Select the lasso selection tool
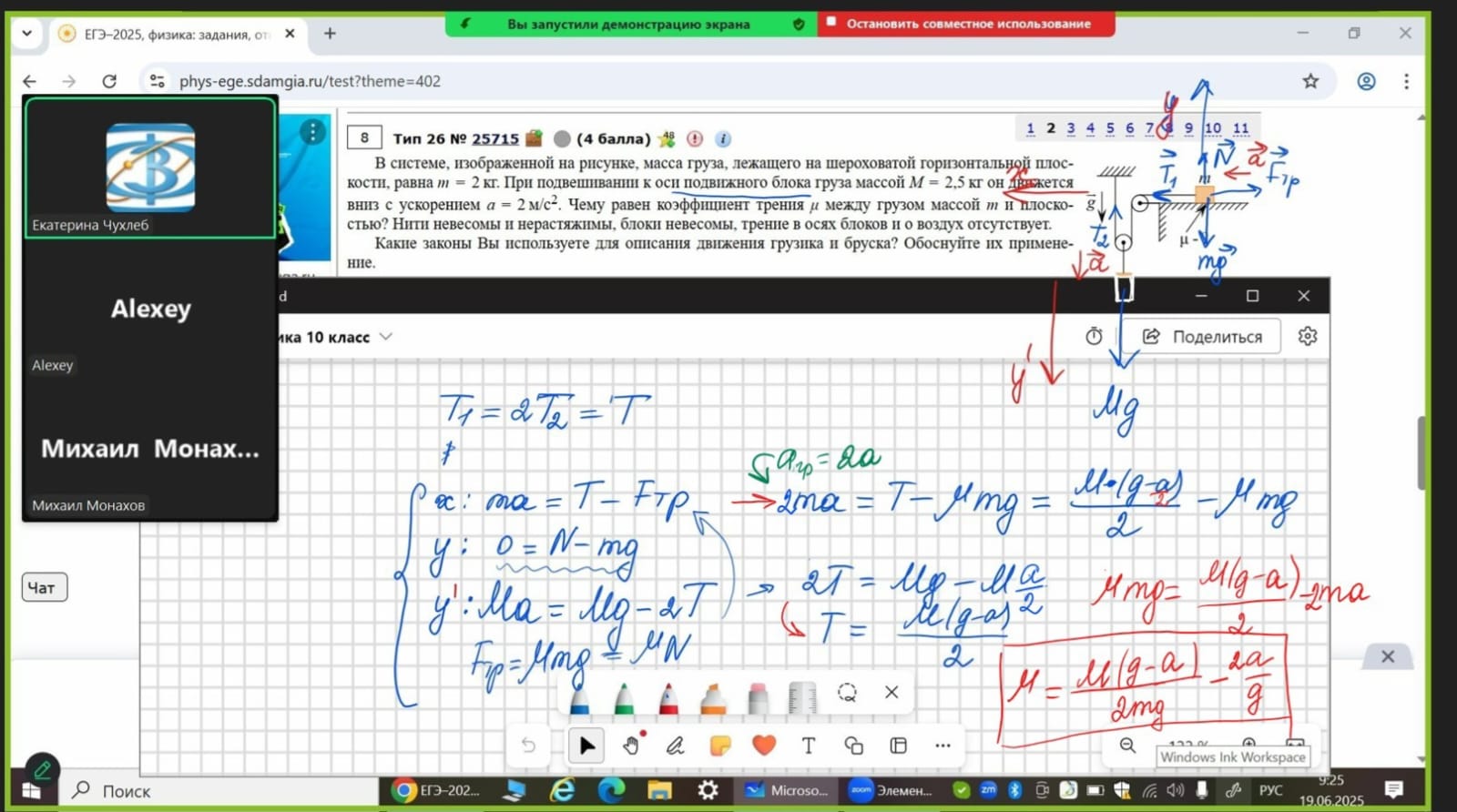The height and width of the screenshot is (812, 1457). (x=847, y=693)
